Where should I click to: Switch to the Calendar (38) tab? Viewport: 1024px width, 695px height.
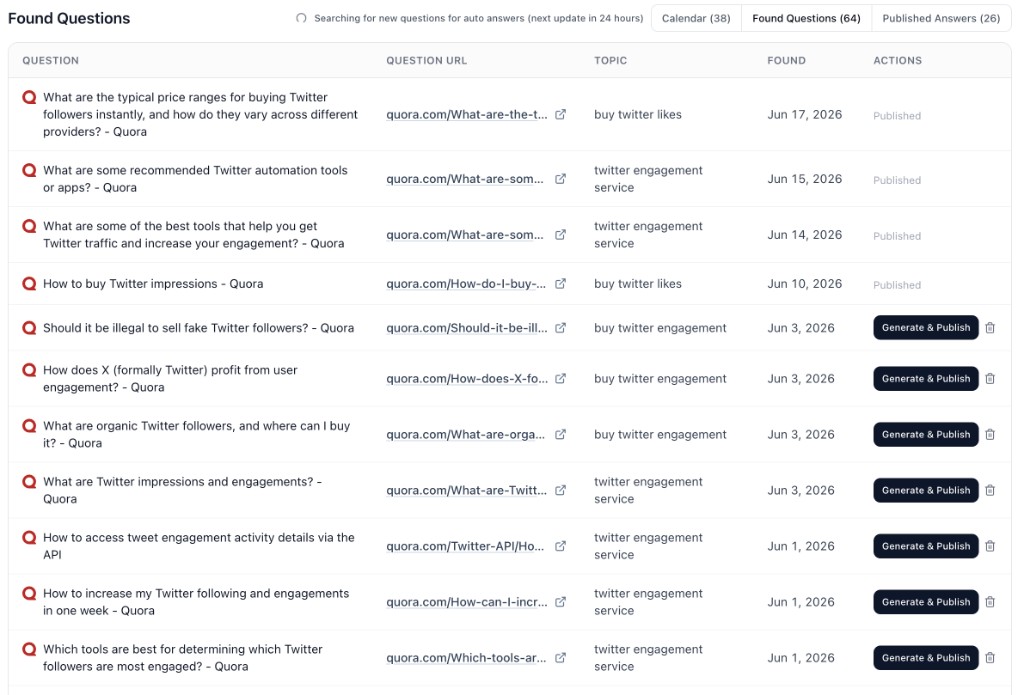(696, 18)
